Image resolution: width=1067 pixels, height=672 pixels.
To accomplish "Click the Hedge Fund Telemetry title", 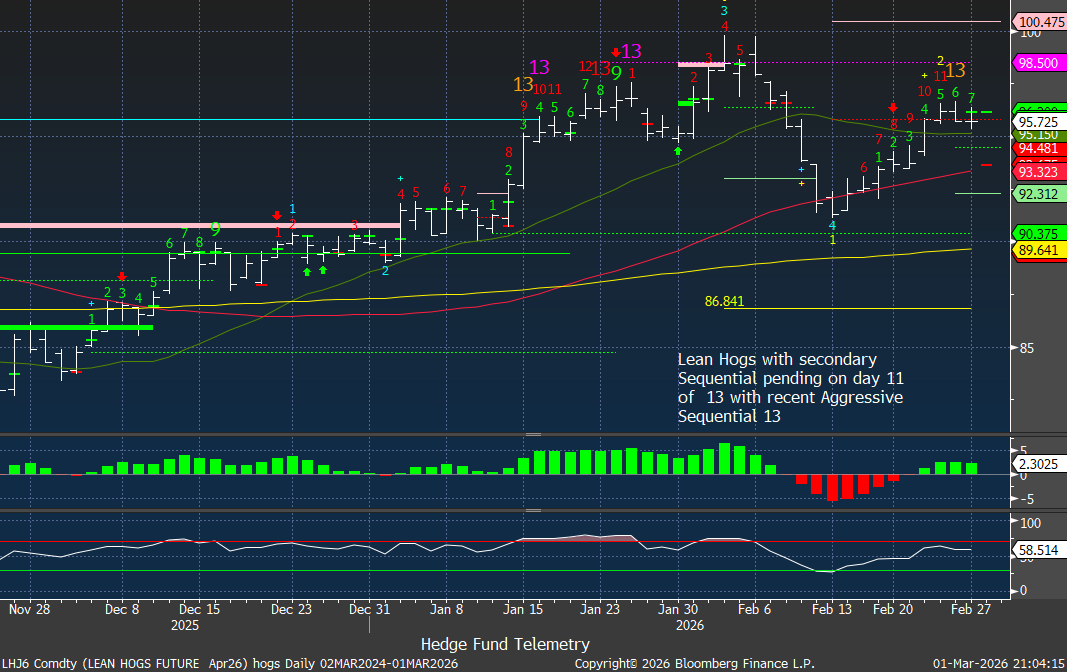I will coord(505,644).
